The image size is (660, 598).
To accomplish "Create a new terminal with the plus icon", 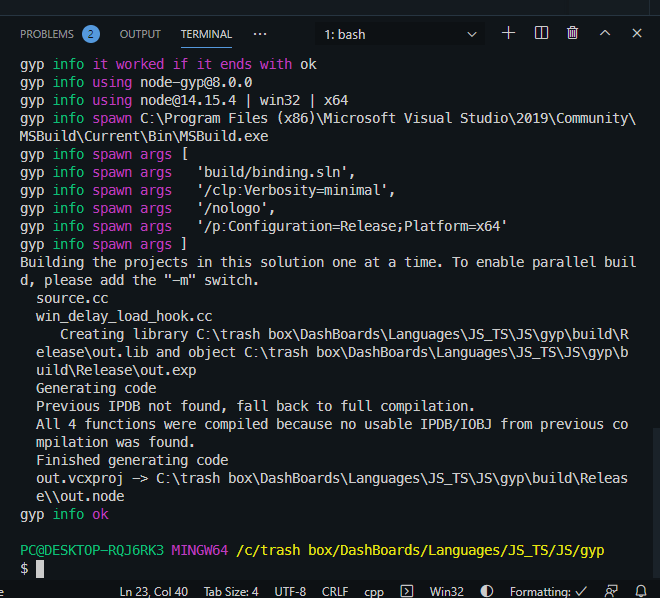I will coord(508,33).
